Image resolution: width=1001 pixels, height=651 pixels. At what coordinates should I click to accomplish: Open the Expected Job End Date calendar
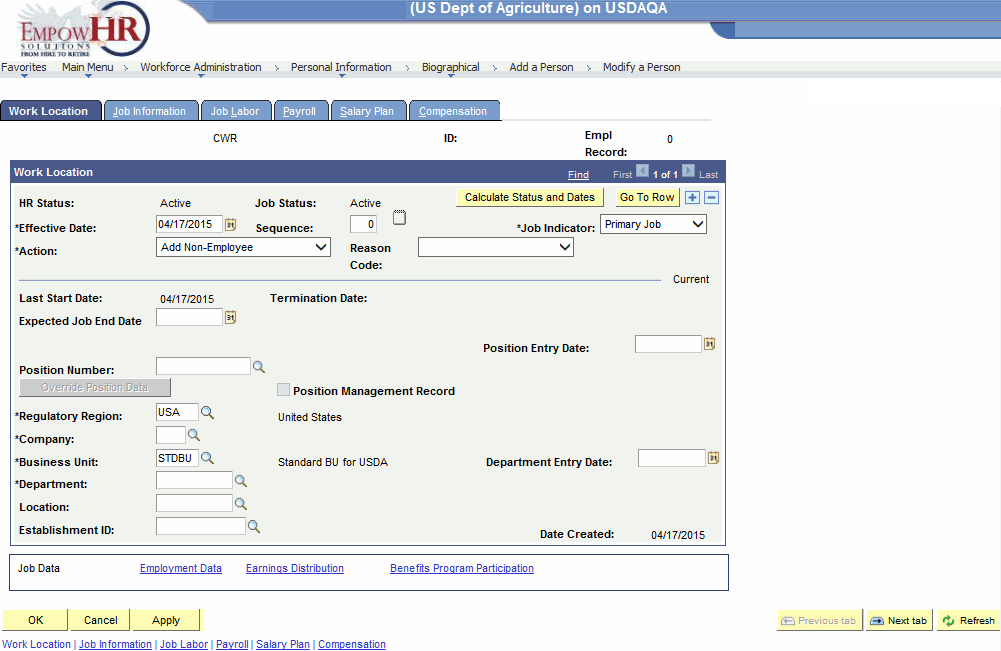(x=230, y=317)
